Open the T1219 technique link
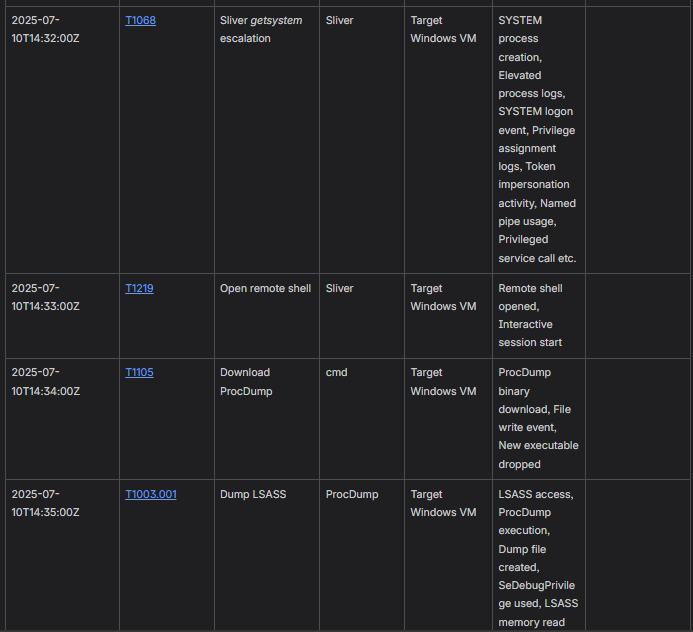Image resolution: width=693 pixels, height=632 pixels. pyautogui.click(x=139, y=288)
